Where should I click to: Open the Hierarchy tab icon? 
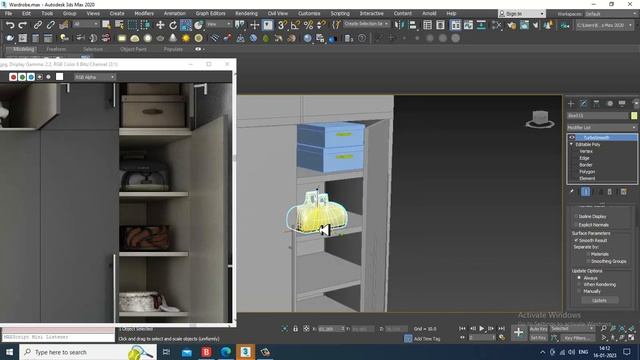pos(596,103)
